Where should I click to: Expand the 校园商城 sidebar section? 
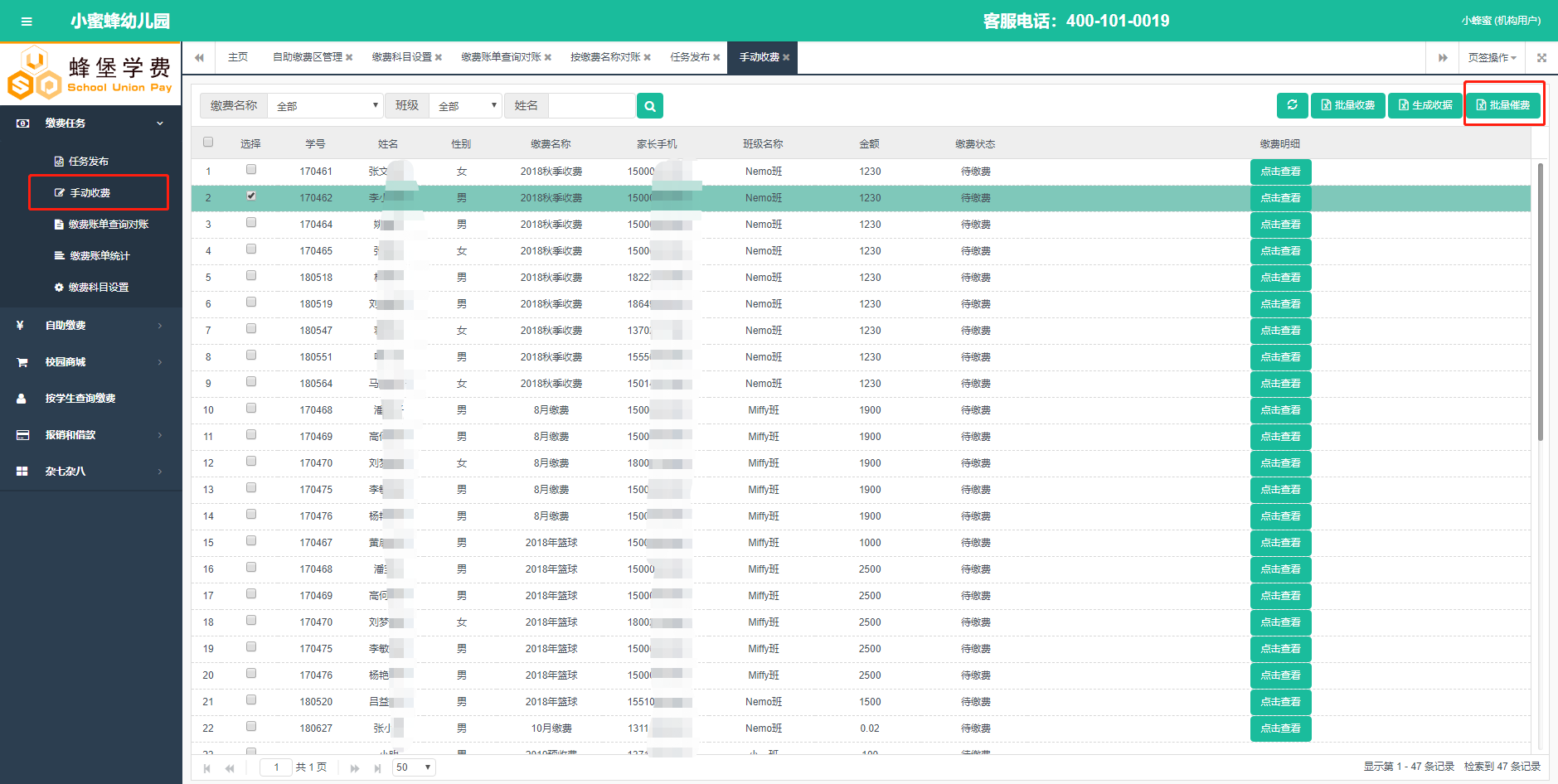pyautogui.click(x=91, y=362)
